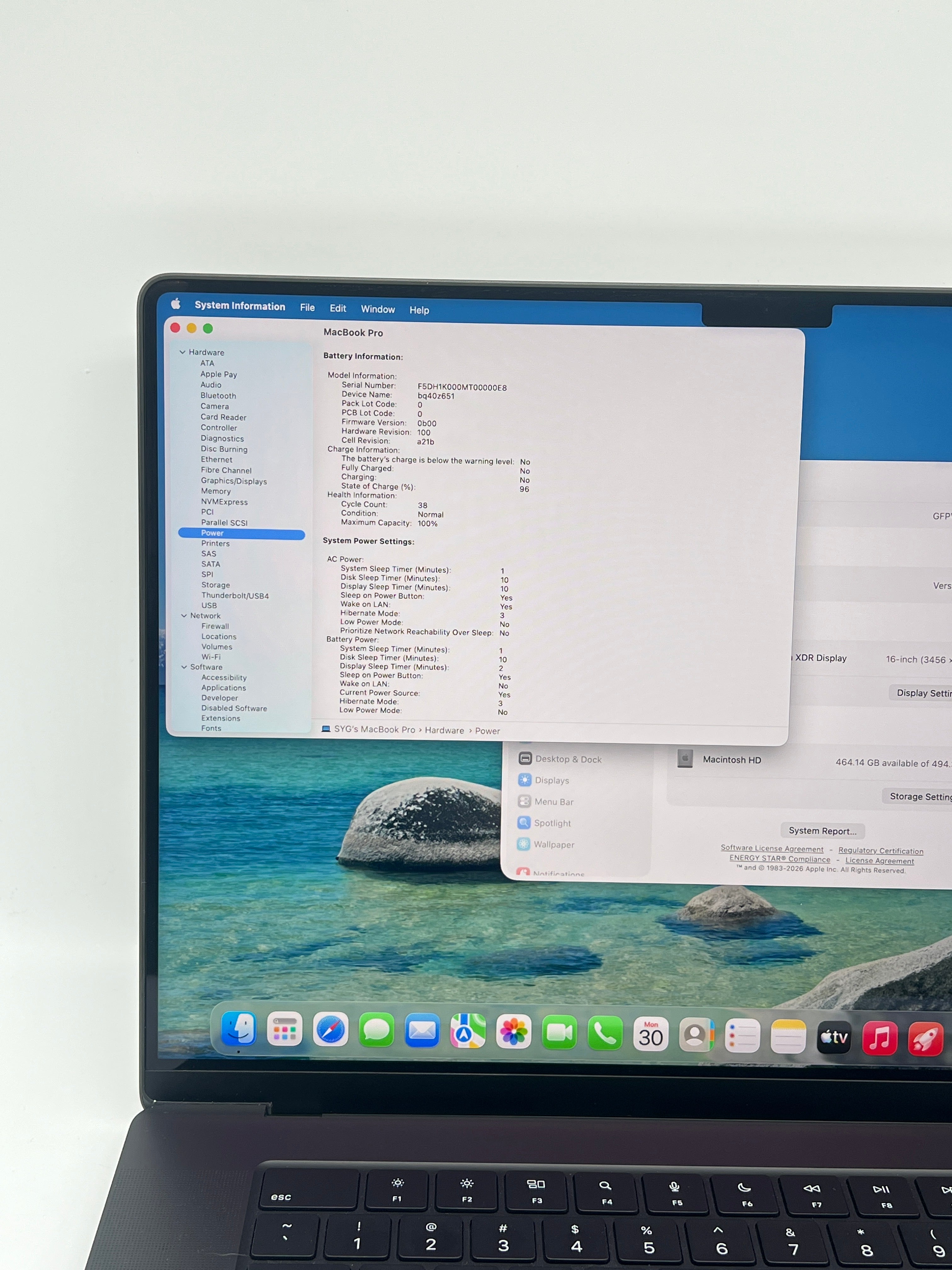Screen dimensions: 952x1270
Task: Select Bluetooth in Hardware list
Action: [218, 396]
